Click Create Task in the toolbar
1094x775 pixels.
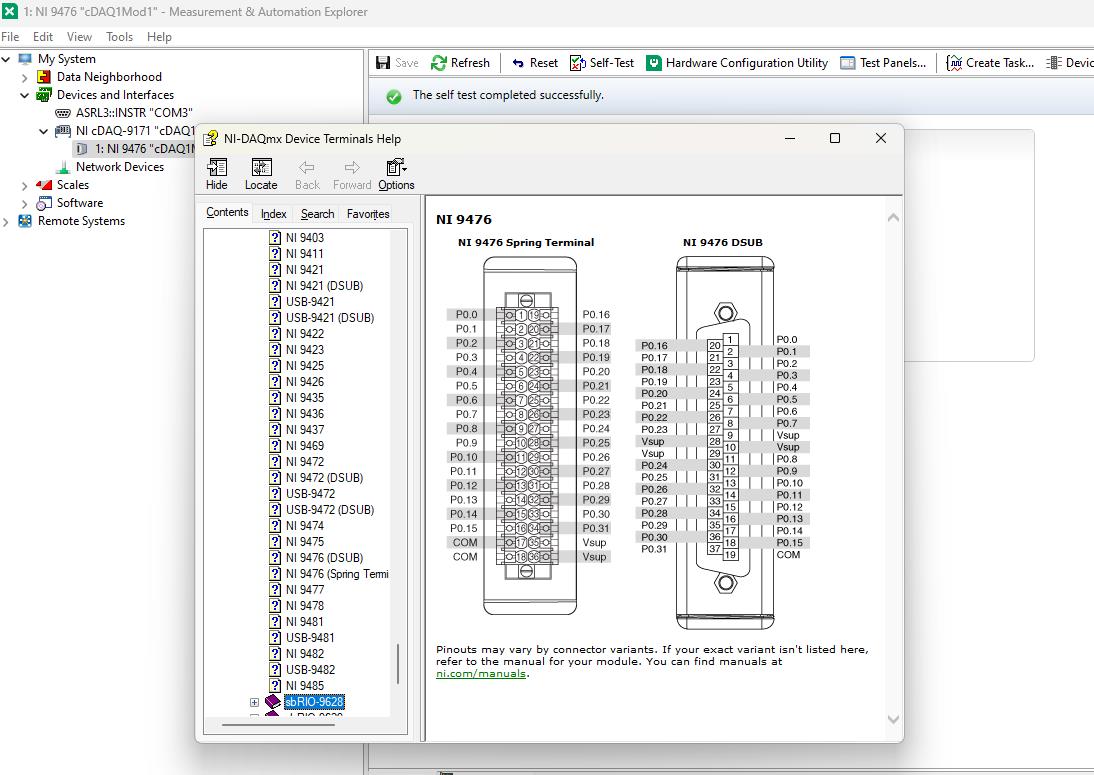(990, 63)
